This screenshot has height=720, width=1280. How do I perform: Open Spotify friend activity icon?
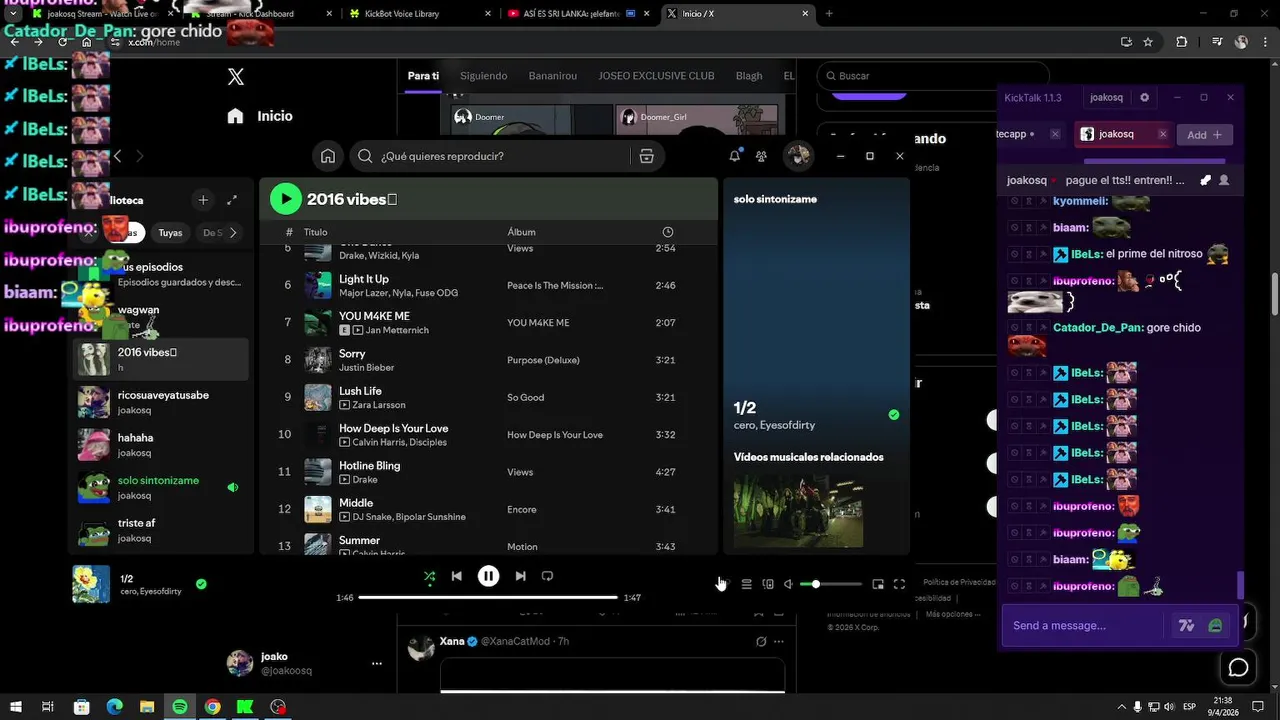762,156
